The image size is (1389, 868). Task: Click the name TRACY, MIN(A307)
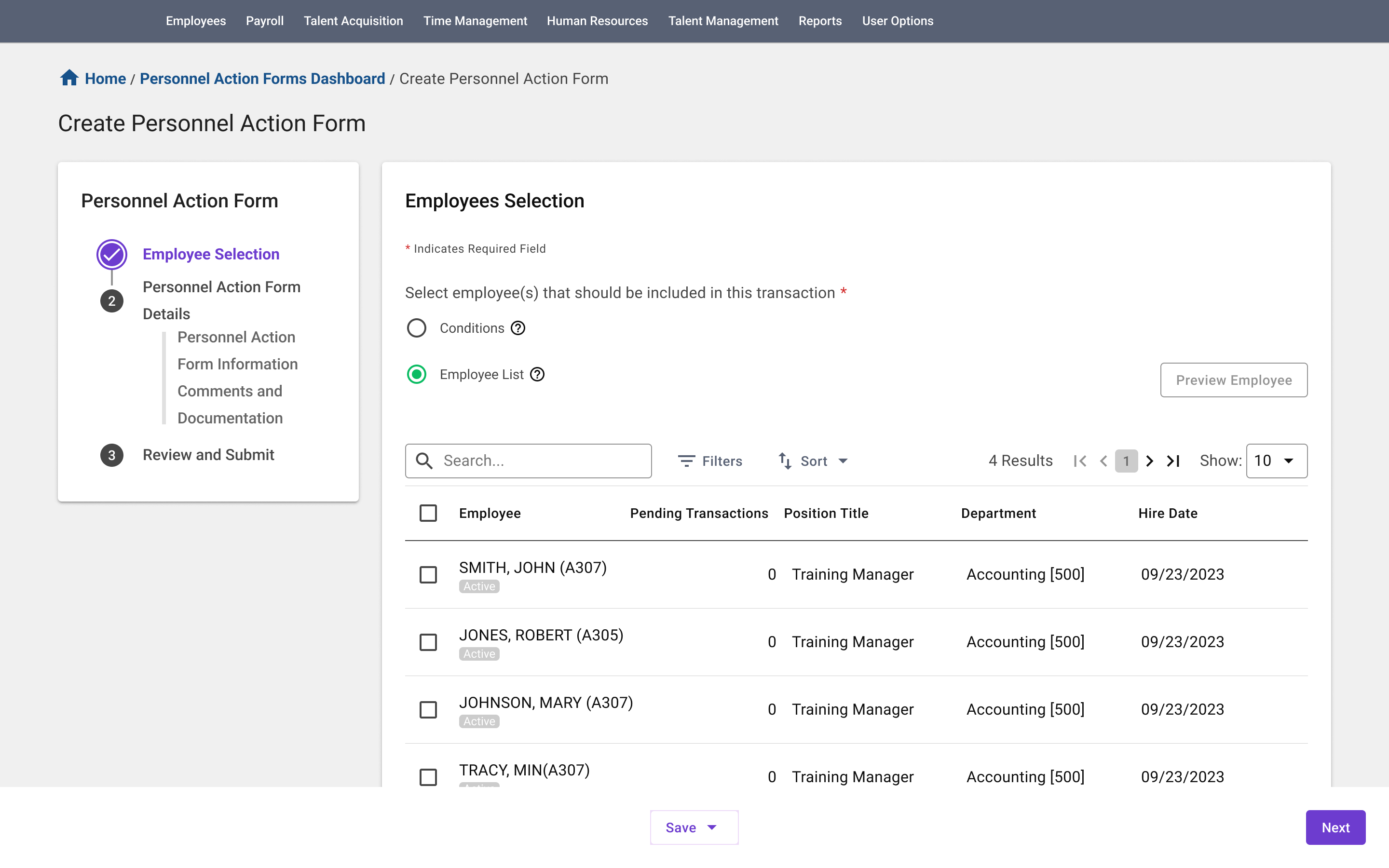(x=524, y=771)
